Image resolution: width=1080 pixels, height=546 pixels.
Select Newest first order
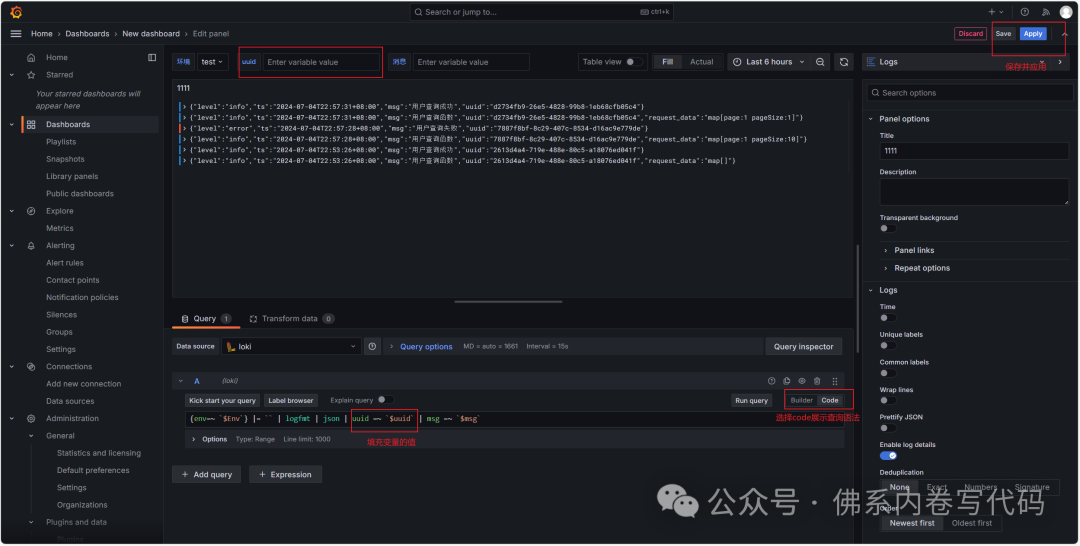[x=912, y=523]
